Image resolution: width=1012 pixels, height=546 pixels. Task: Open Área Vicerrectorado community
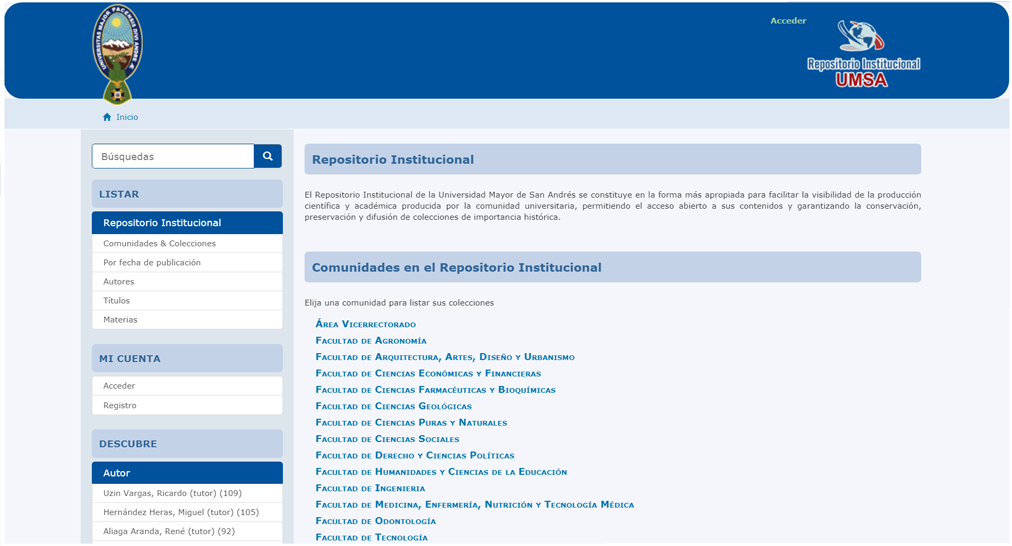pyautogui.click(x=365, y=324)
